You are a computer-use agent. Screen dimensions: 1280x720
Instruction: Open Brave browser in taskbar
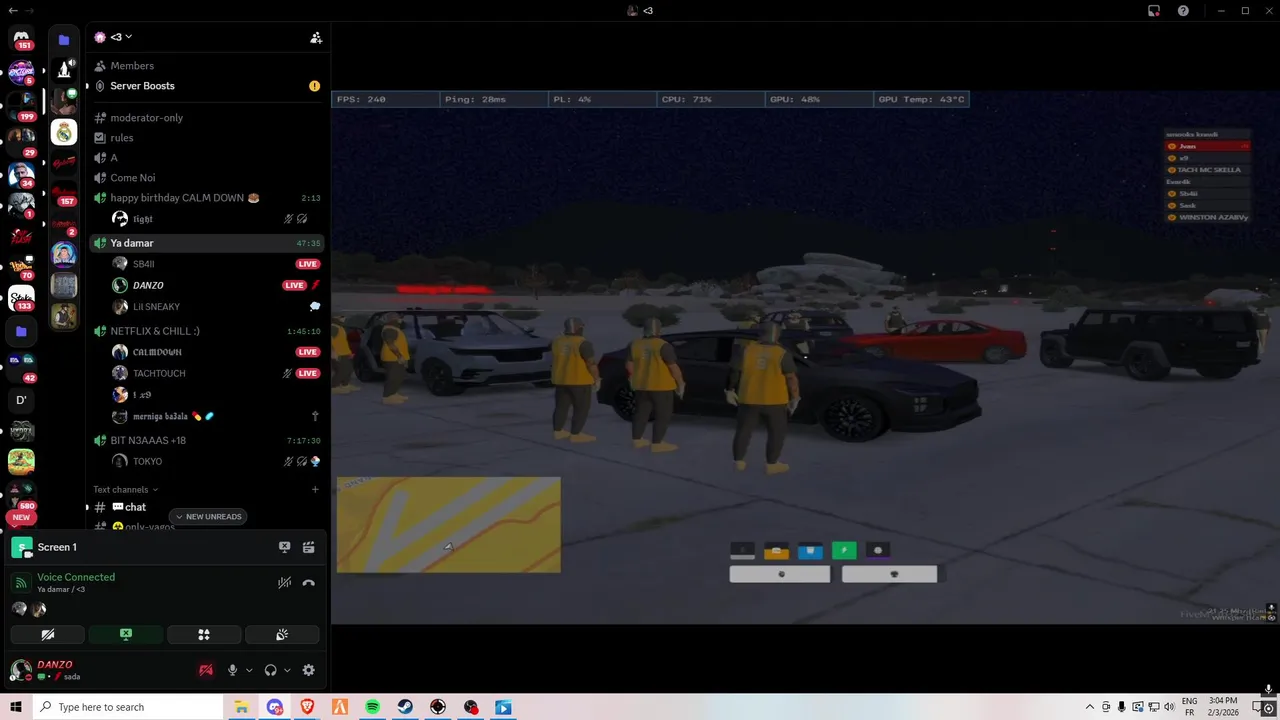click(307, 707)
